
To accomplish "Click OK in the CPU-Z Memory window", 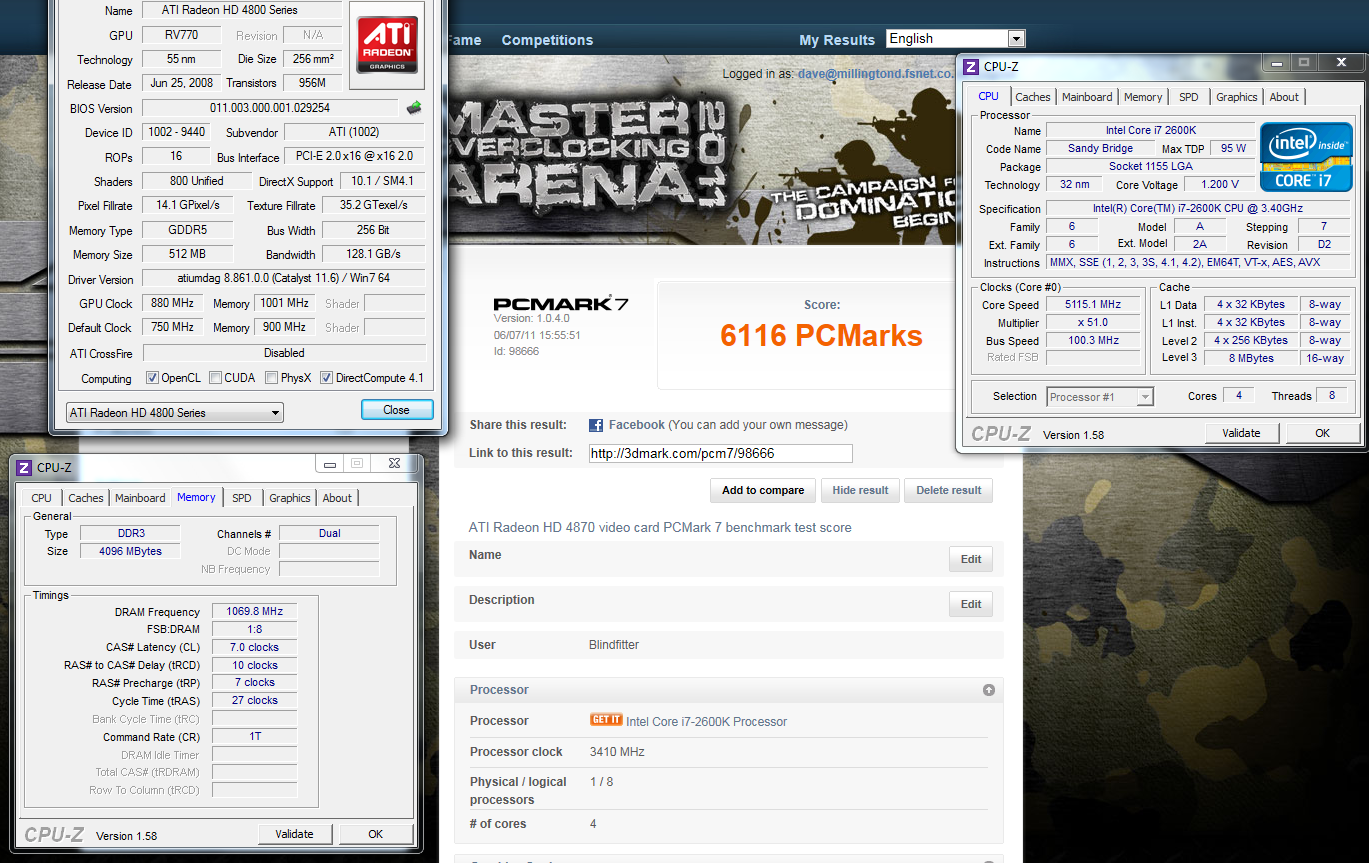I will click(375, 834).
